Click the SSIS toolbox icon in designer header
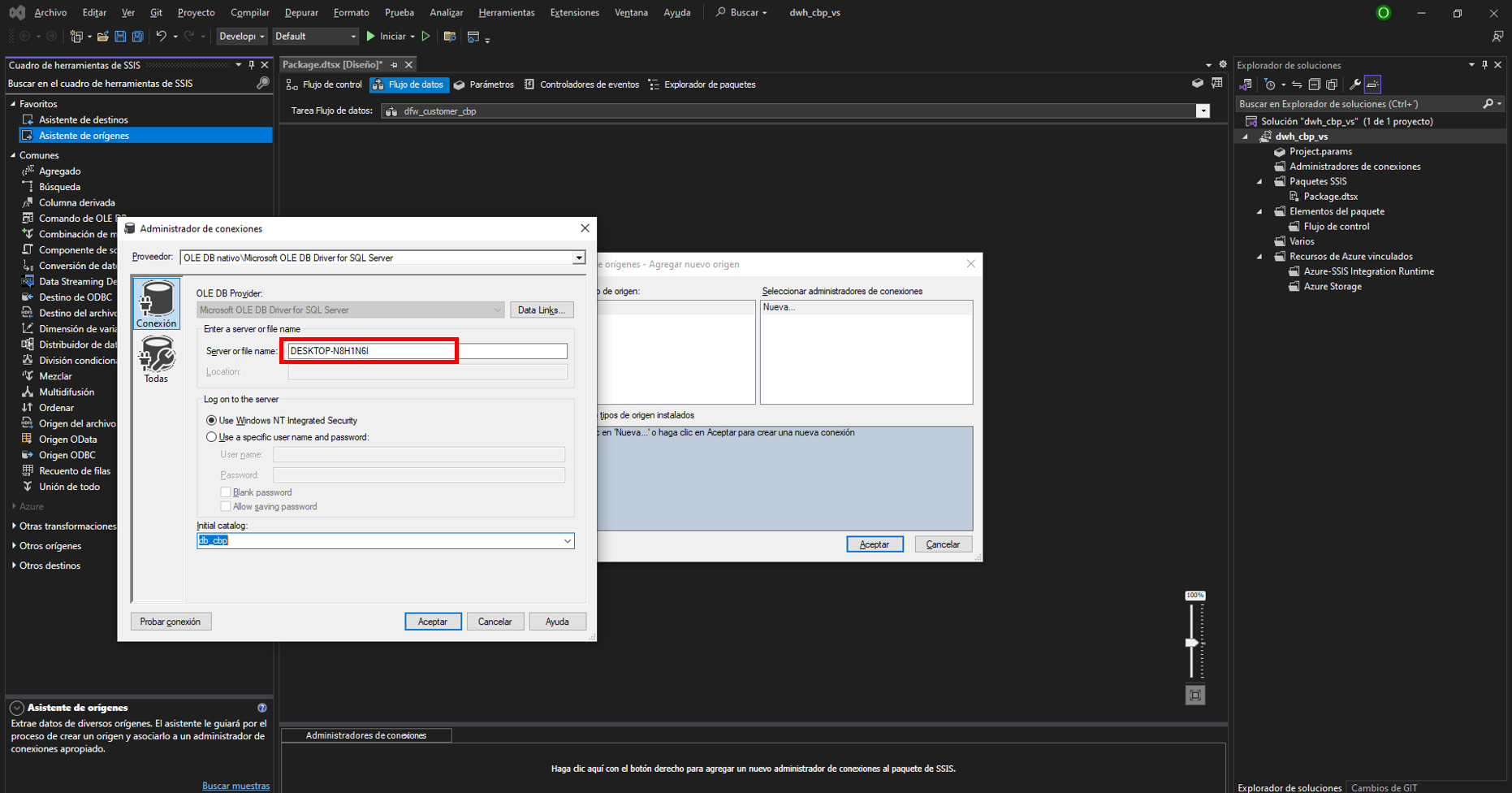The height and width of the screenshot is (793, 1512). tap(1197, 83)
